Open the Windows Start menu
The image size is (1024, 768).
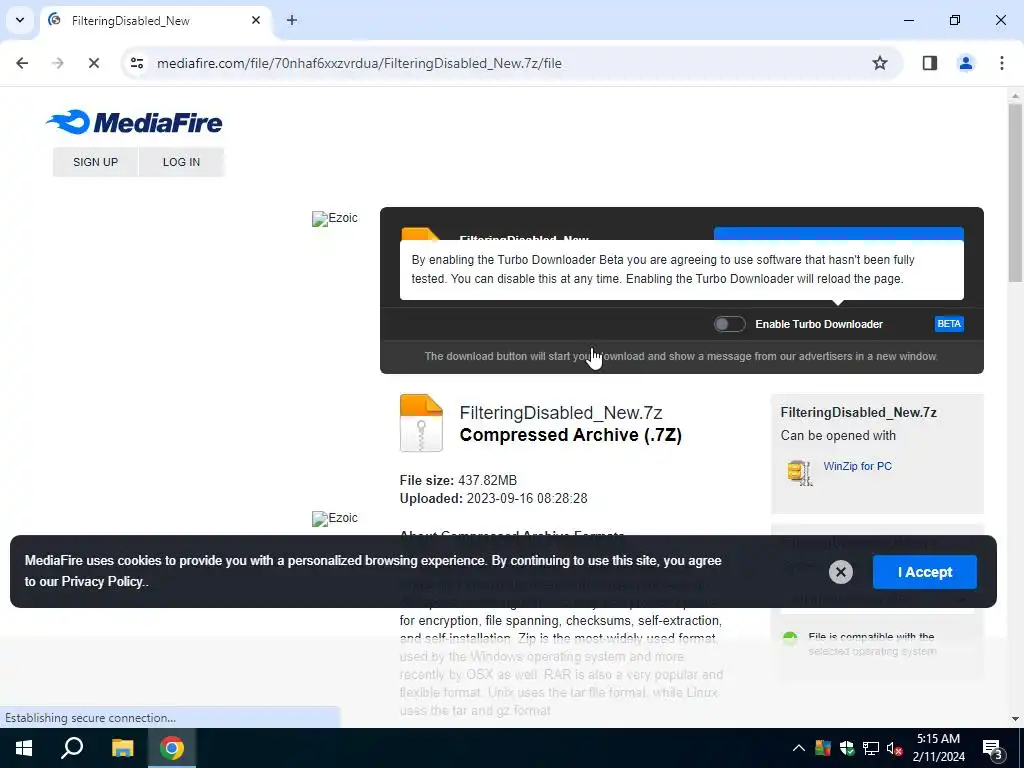(x=24, y=748)
